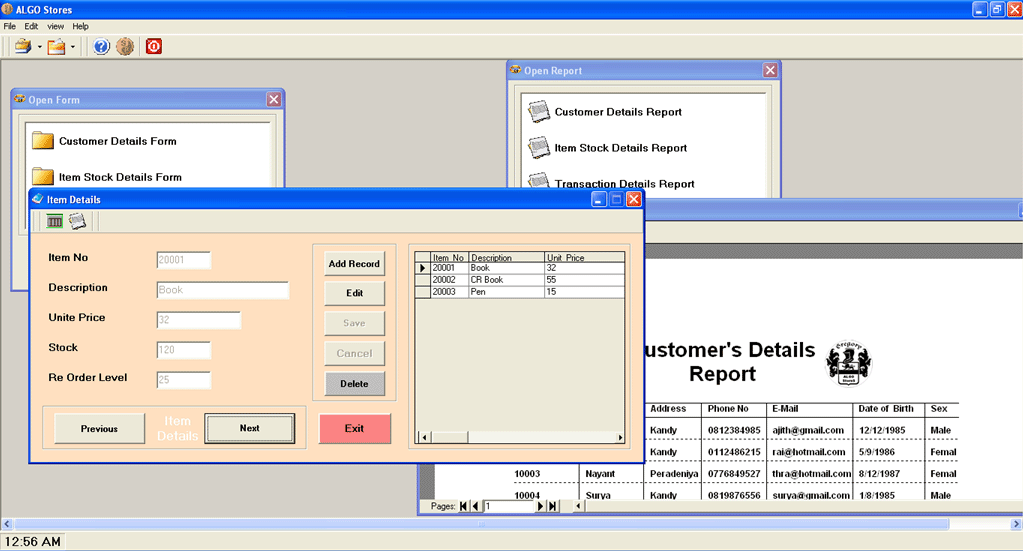Click the open report toolbar icon
This screenshot has height=551, width=1023.
coord(56,46)
